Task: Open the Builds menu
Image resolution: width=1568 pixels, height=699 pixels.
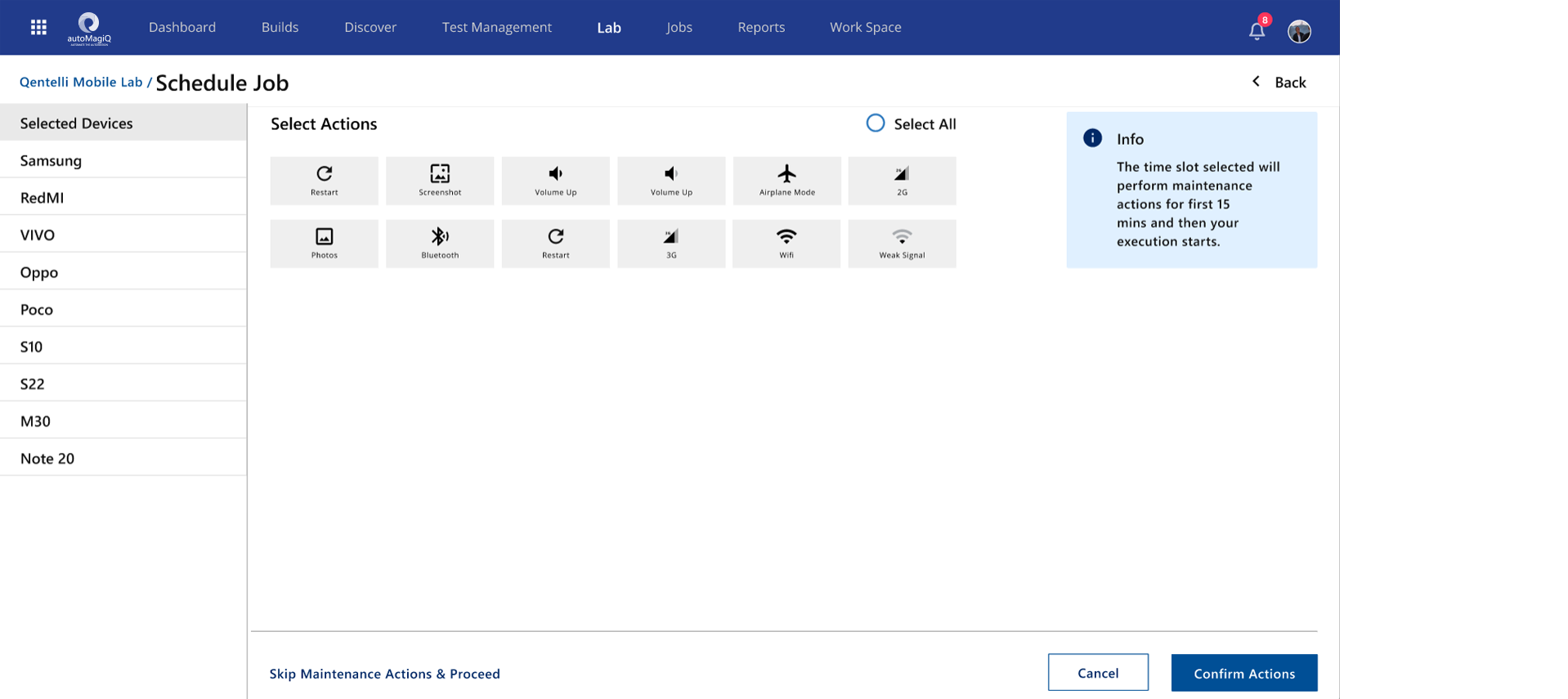Action: (x=280, y=27)
